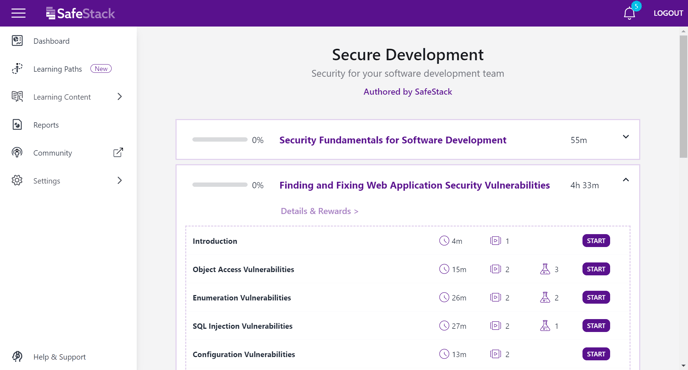Click the lab flask icon for Object Access Vulnerabilities

coord(545,269)
